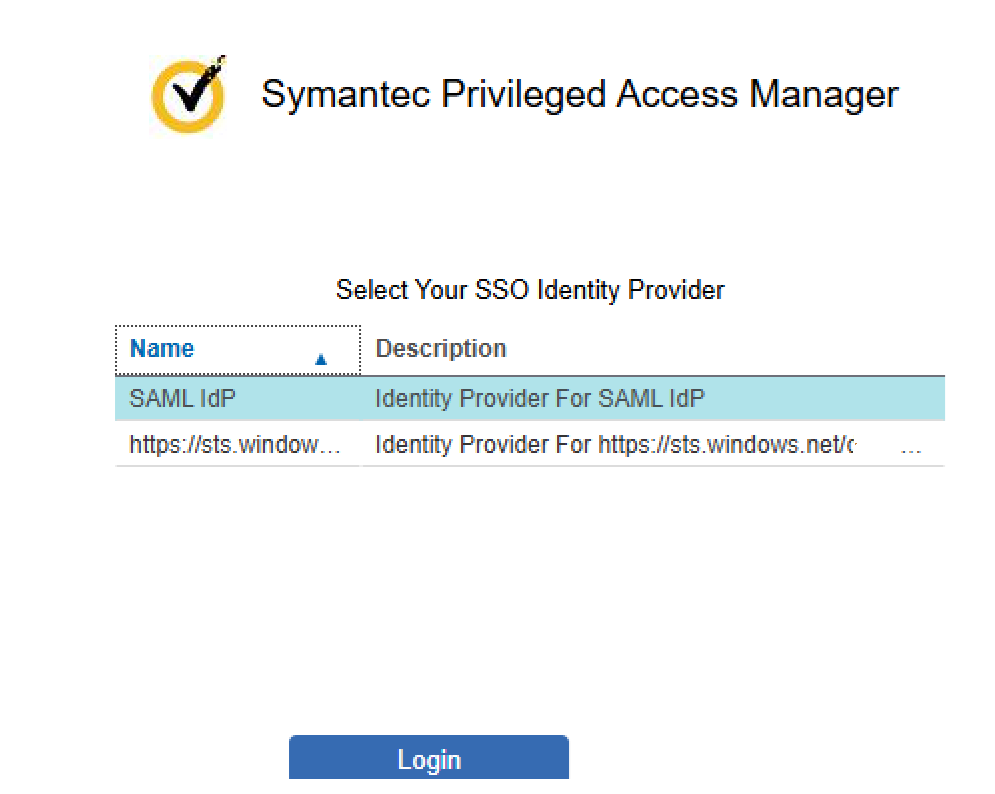Image resolution: width=995 pixels, height=794 pixels.
Task: Click the blank right end of highlighted SAML row
Action: 825,399
